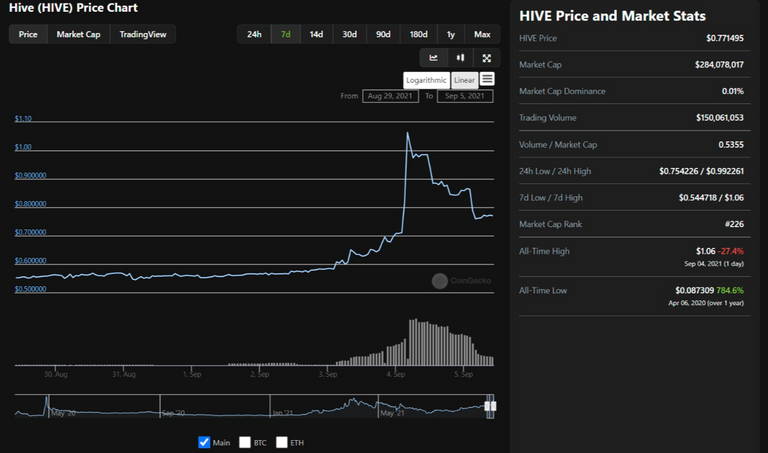Click the All-Time Low $0.087309 value

coord(695,290)
